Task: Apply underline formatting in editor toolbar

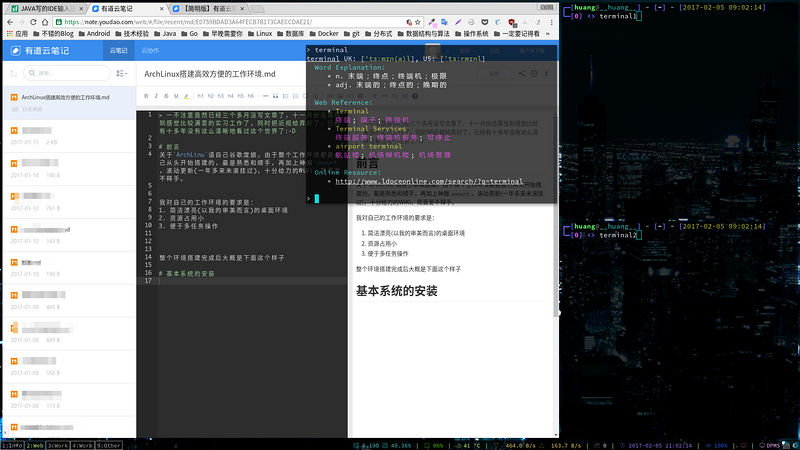Action: 176,96
